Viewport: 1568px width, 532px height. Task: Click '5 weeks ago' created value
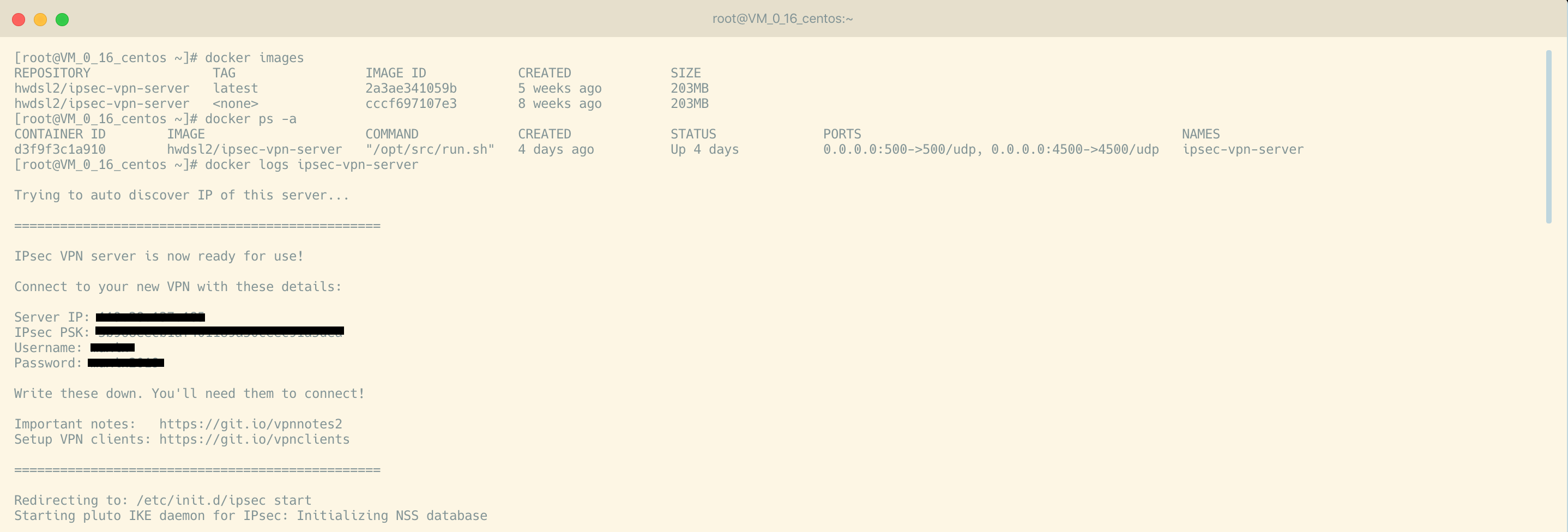coord(560,88)
